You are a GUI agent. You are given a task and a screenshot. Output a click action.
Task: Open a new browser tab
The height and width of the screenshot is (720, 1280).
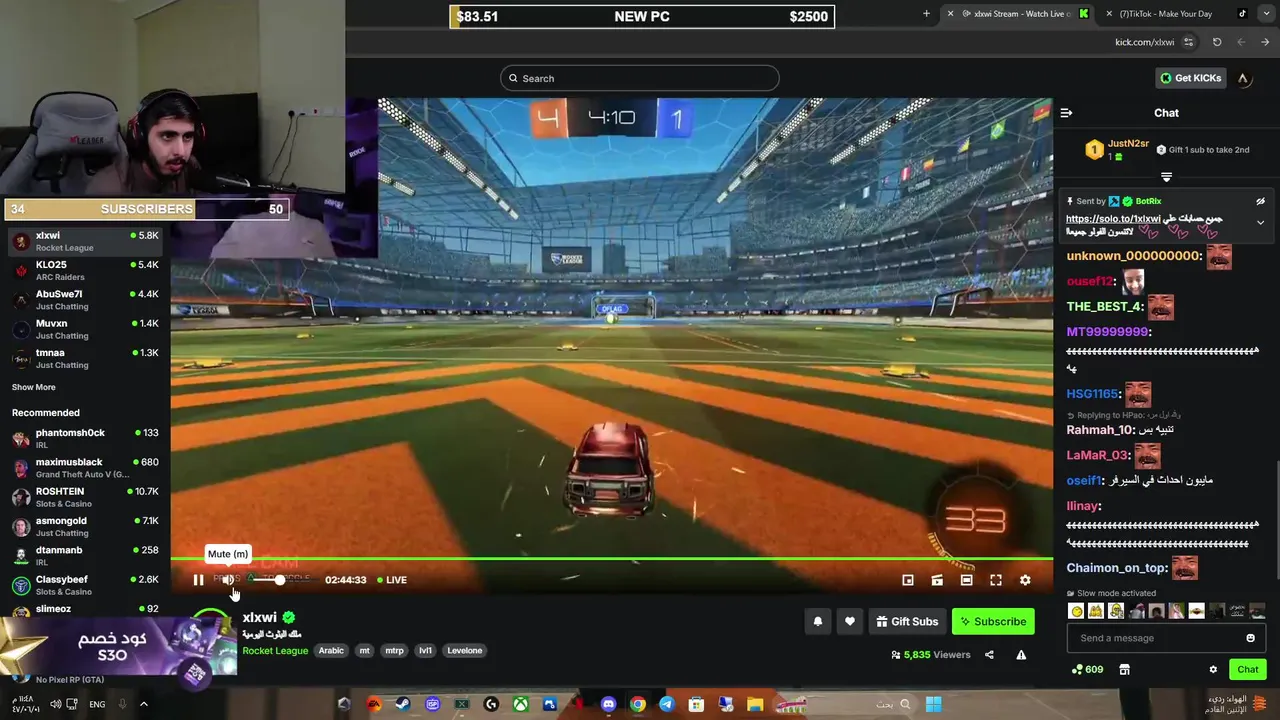tap(926, 14)
